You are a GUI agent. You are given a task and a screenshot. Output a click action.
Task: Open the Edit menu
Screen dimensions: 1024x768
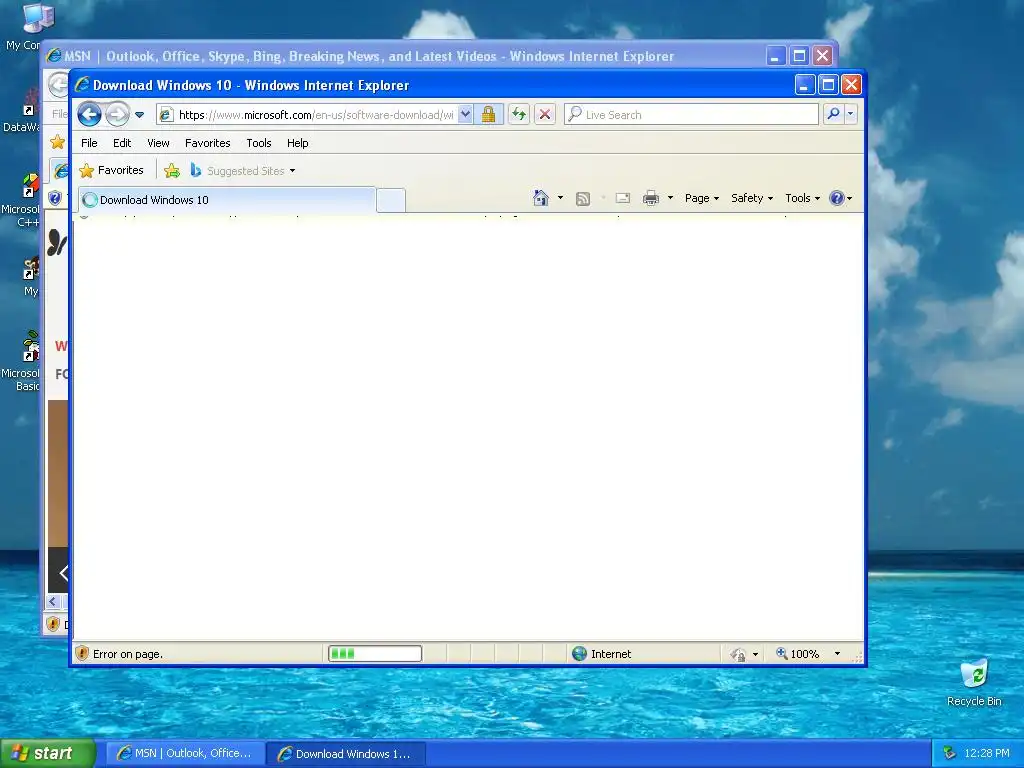pos(121,143)
